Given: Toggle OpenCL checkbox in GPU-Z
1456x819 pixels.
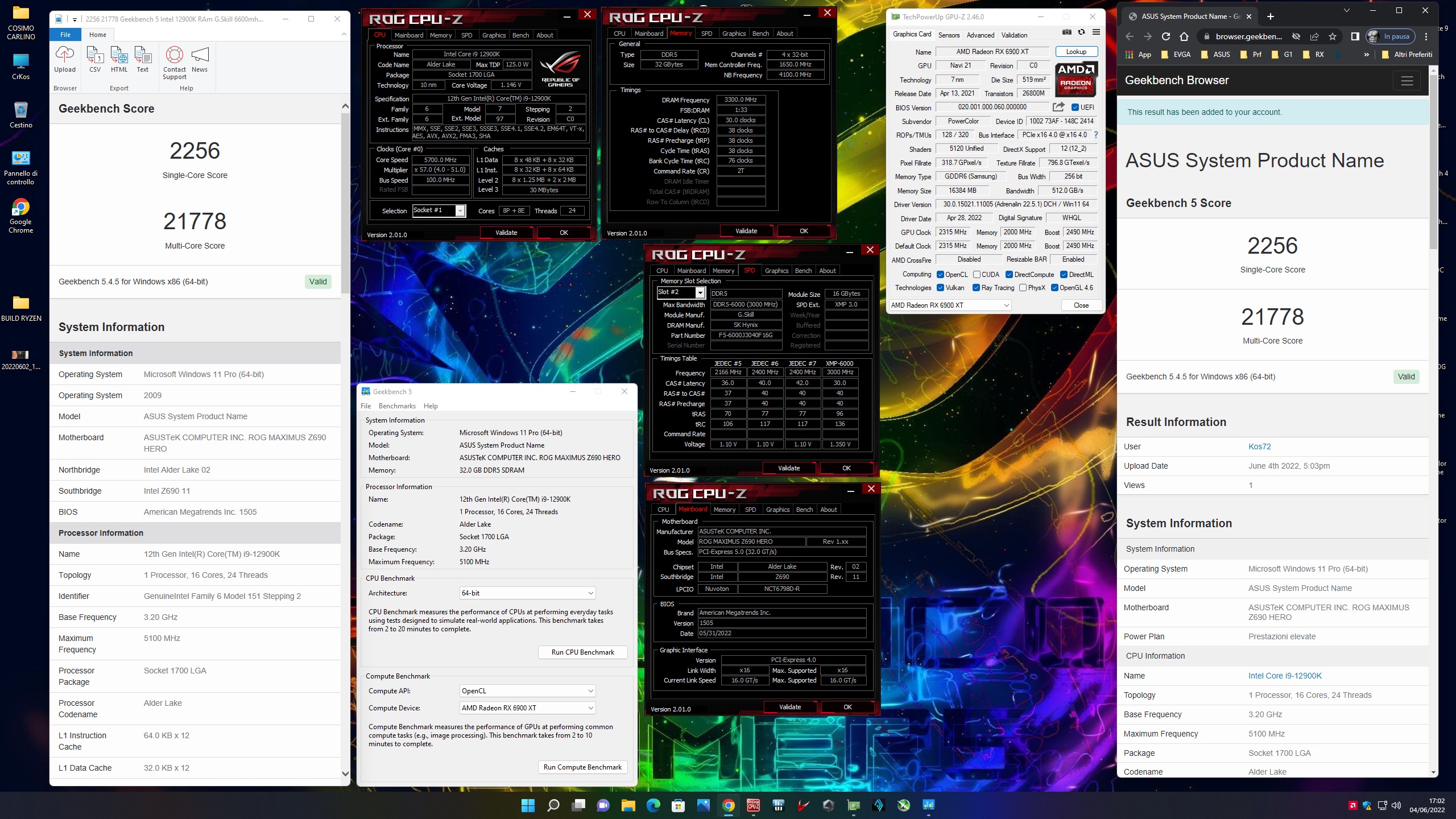Looking at the screenshot, I should point(940,275).
